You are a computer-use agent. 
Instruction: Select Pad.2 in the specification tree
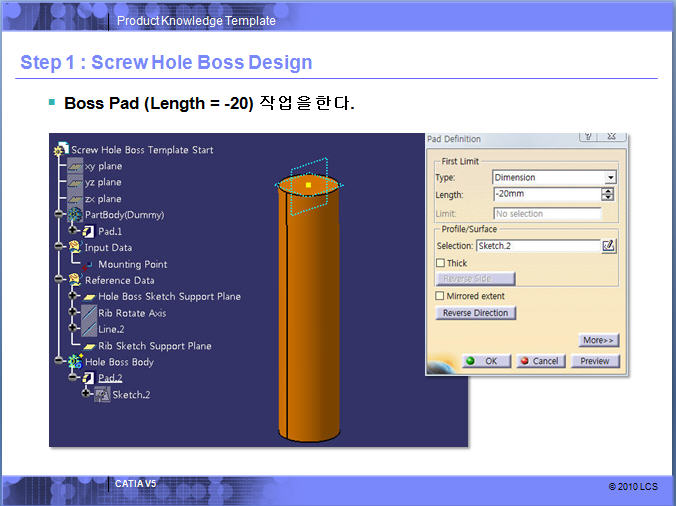coord(110,378)
